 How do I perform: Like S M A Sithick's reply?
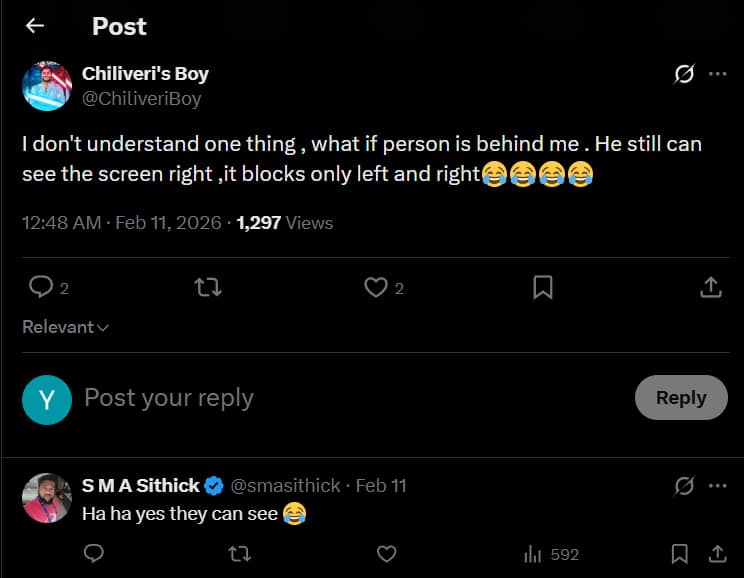point(386,553)
